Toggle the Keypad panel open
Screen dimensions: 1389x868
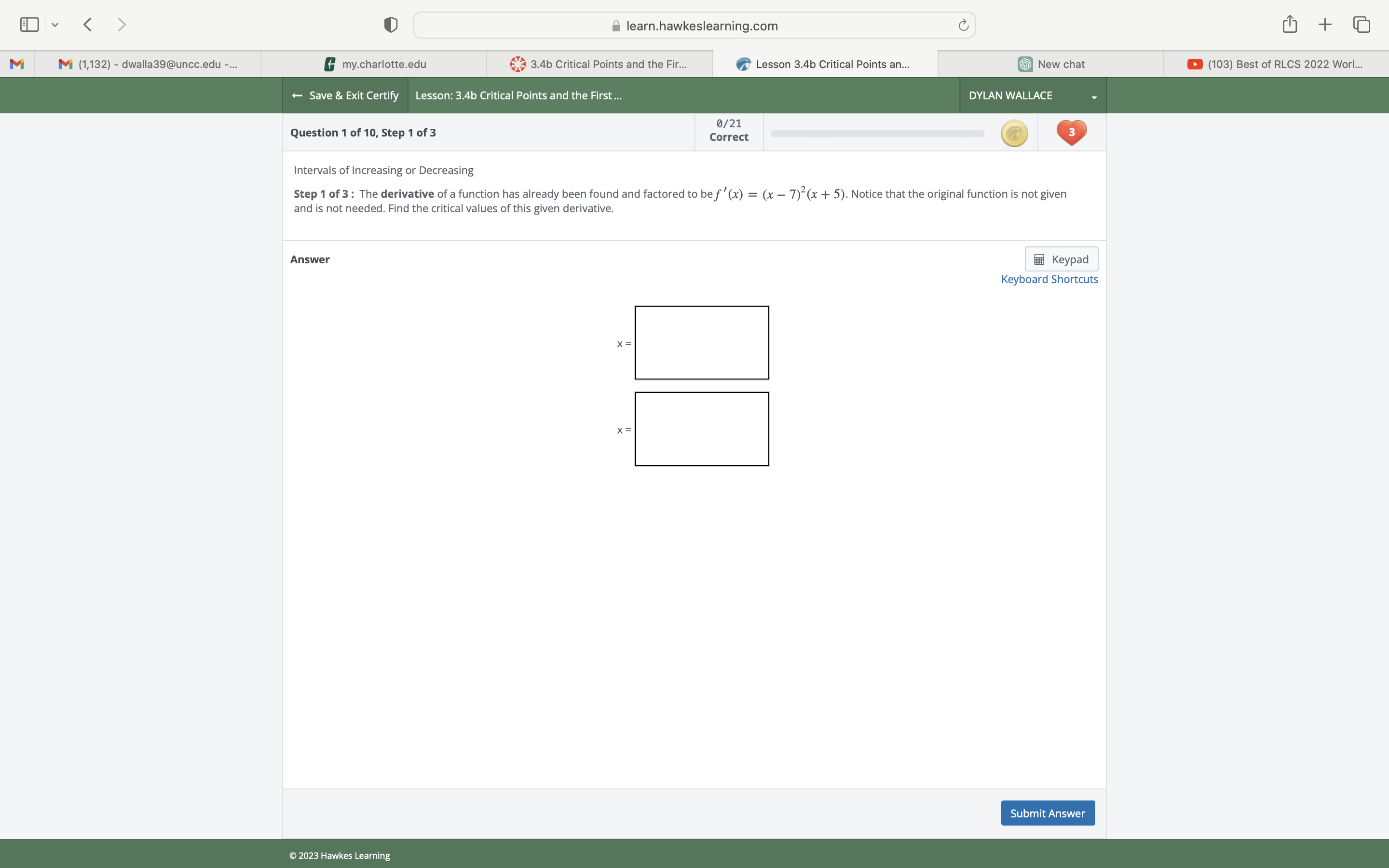1061,259
